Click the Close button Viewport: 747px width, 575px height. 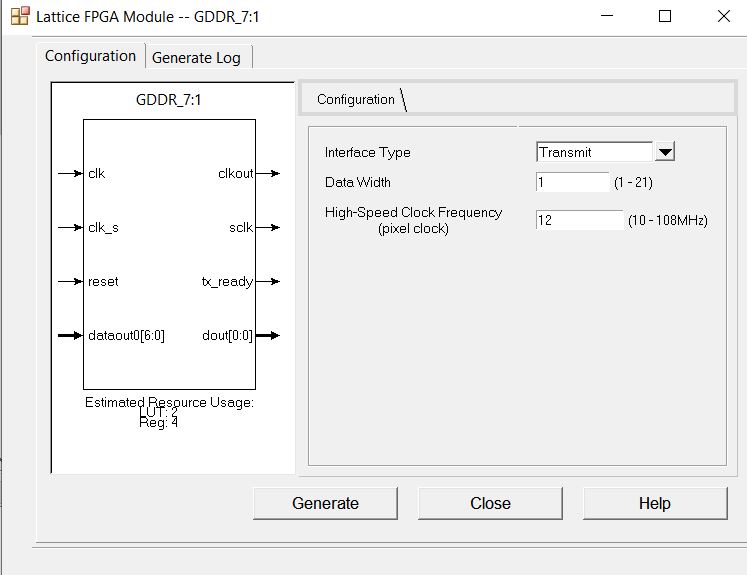(x=490, y=503)
